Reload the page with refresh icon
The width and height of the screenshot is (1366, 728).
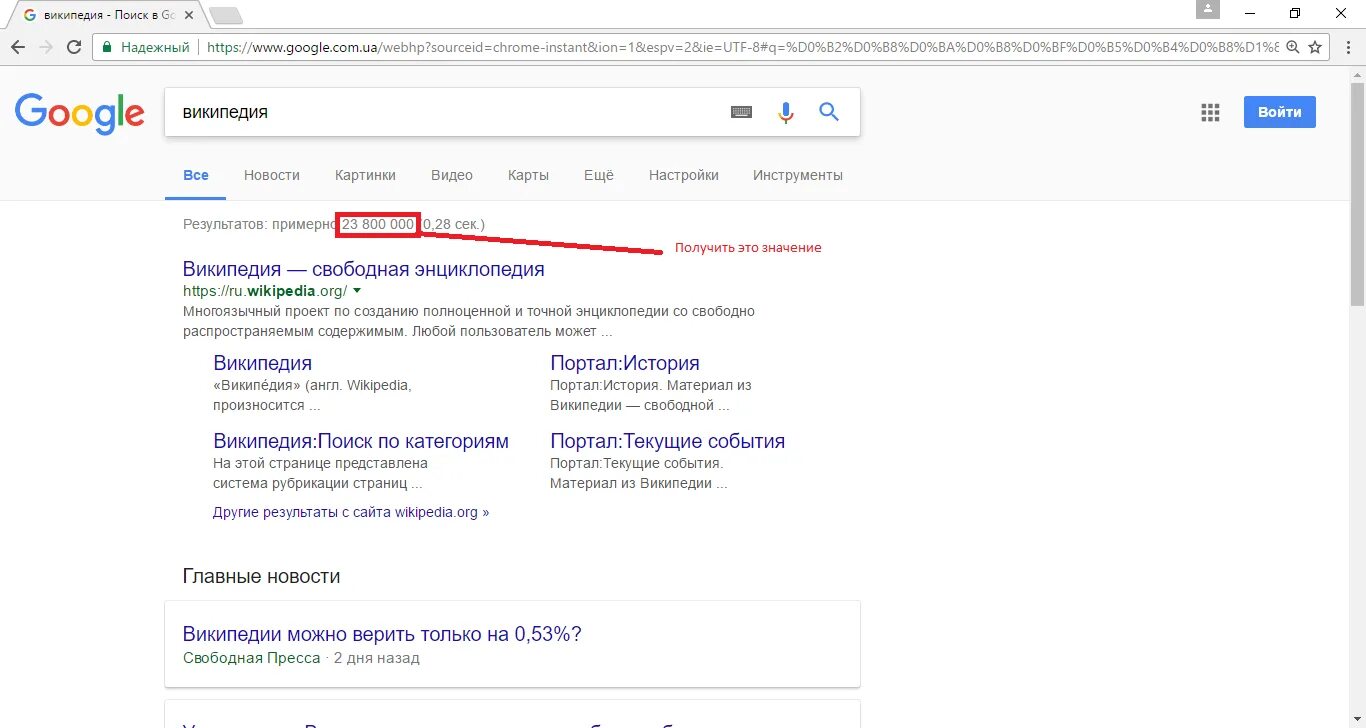click(74, 47)
